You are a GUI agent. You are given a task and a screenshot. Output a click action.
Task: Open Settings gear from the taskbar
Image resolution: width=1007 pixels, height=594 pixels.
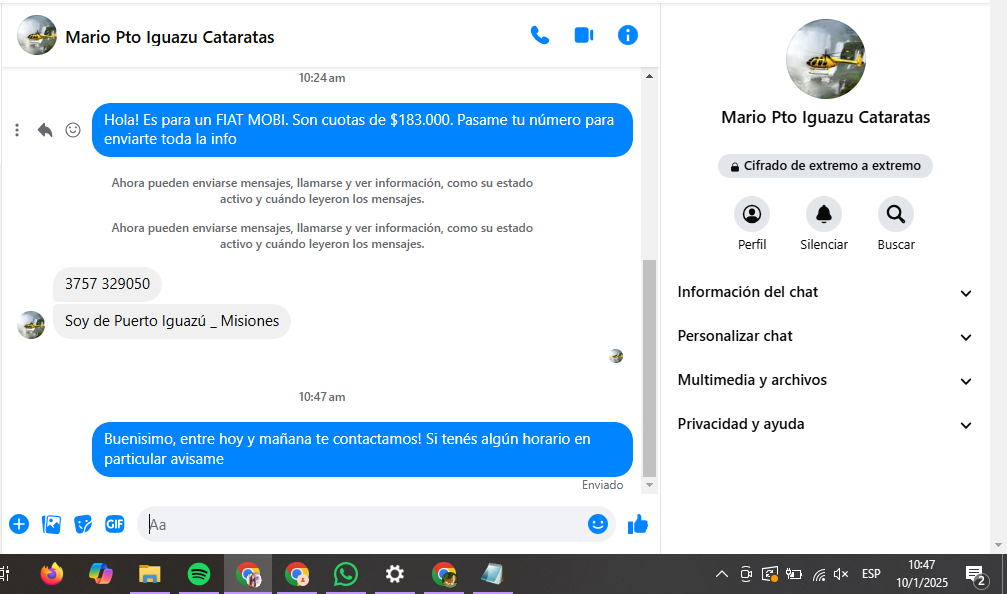pos(394,573)
